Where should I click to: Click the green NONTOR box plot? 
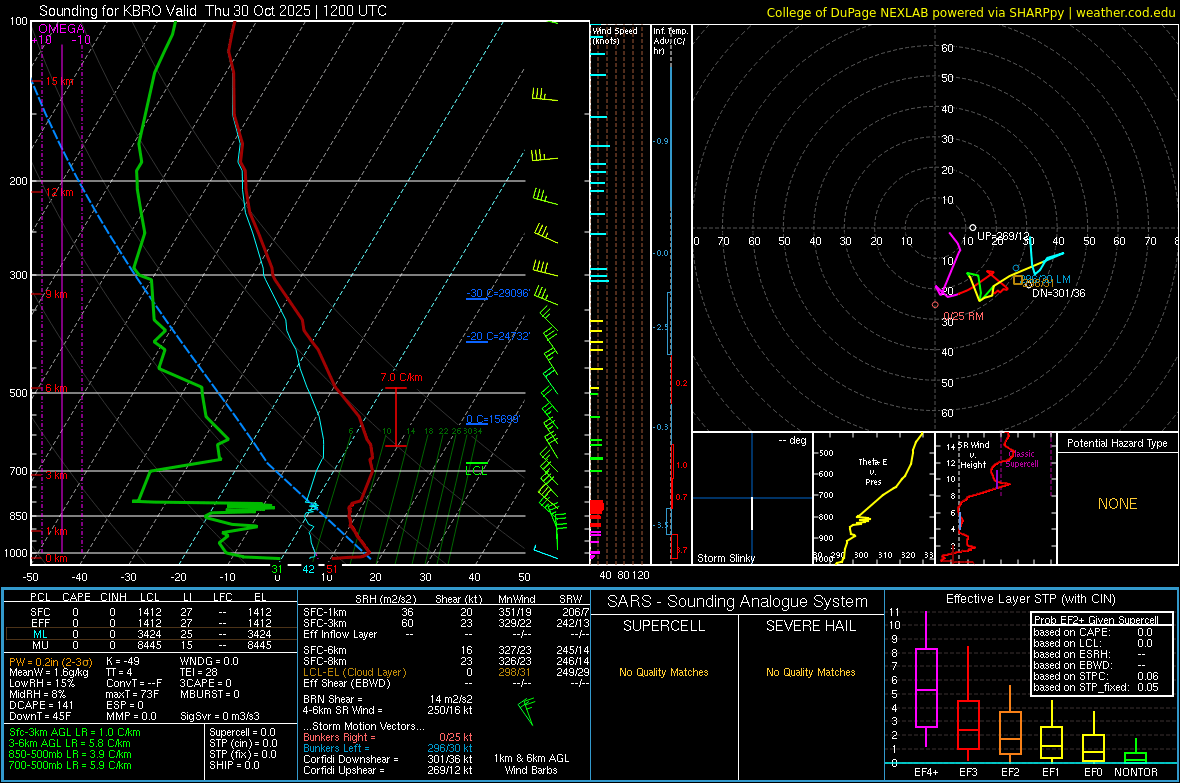[1135, 757]
